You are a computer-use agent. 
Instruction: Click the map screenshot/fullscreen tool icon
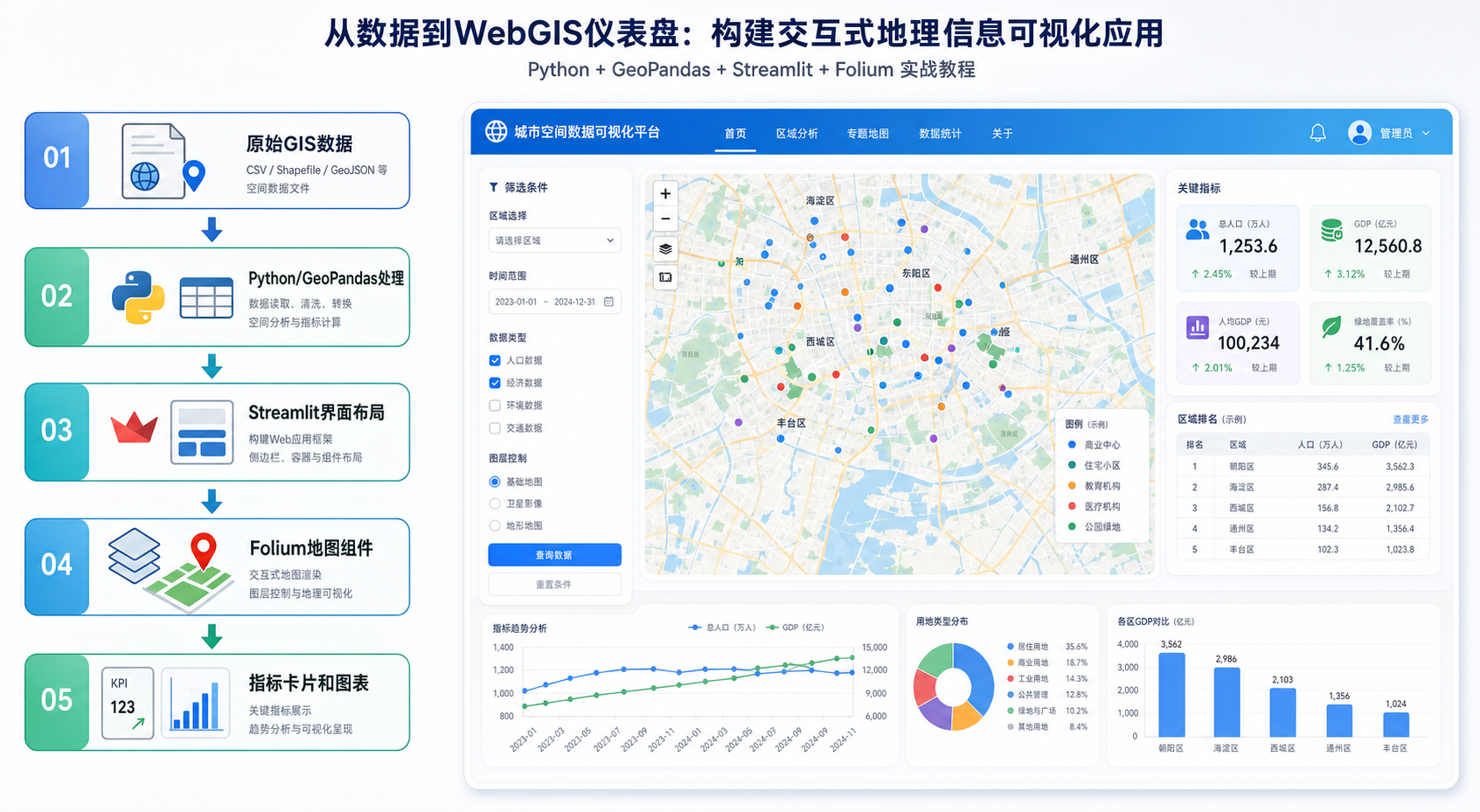point(665,277)
